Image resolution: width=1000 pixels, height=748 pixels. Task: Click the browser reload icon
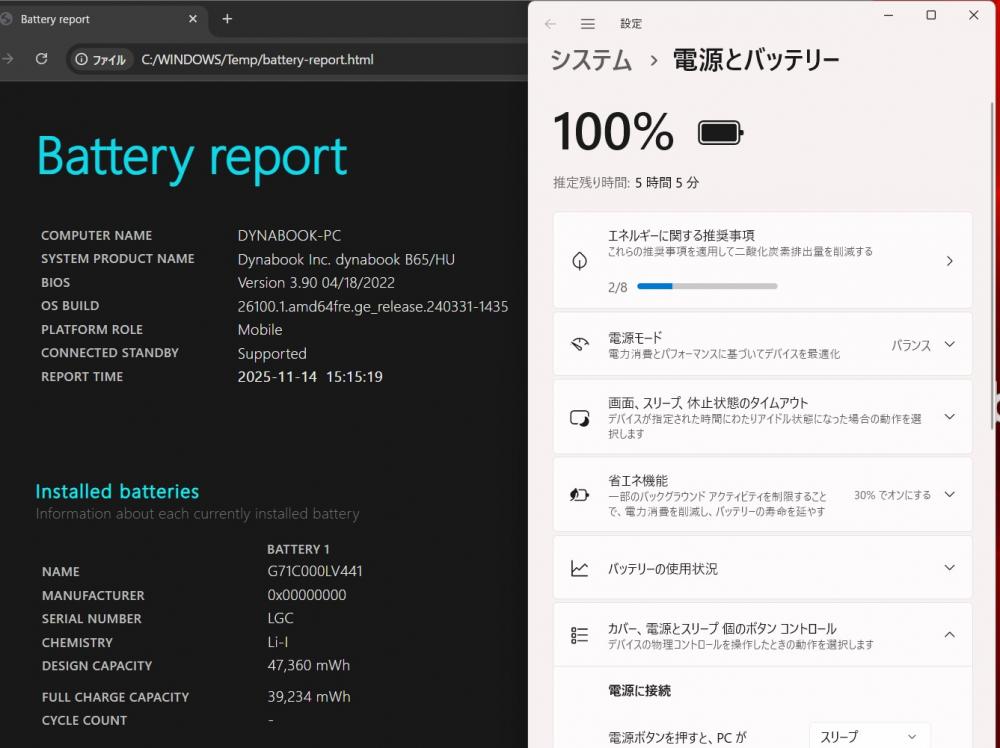point(41,59)
